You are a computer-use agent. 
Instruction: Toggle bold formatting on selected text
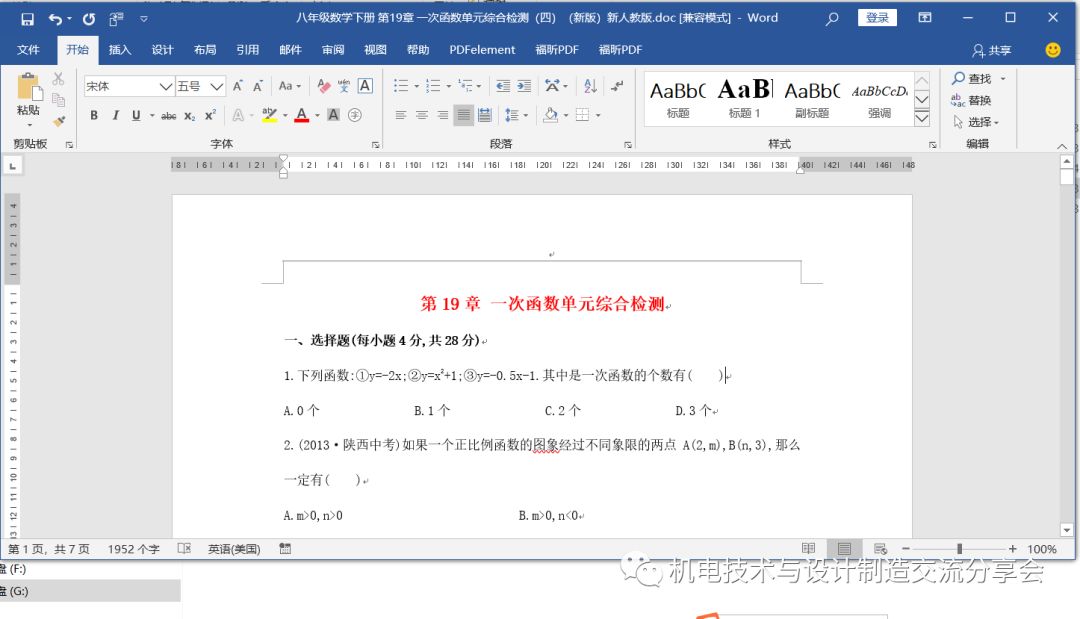(x=94, y=116)
